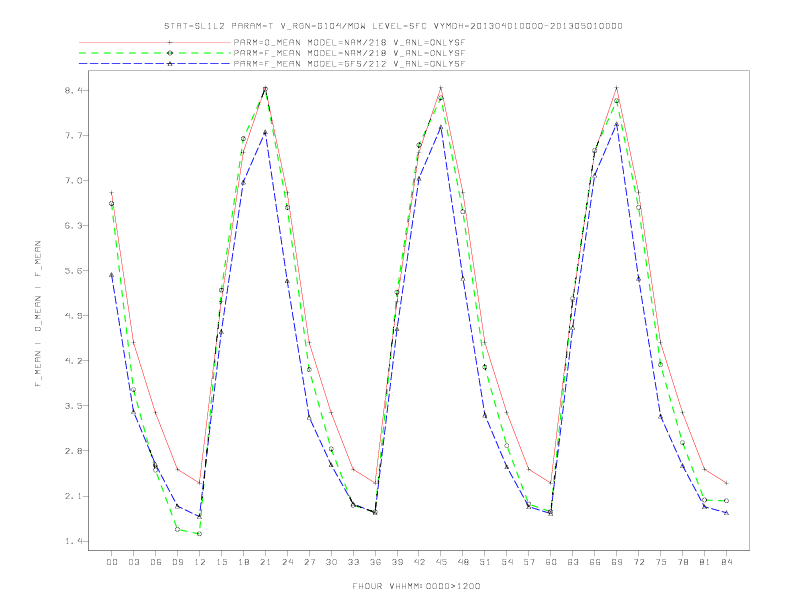
Task: Click the FHOUR VHHMM:0000>1200 axis label
Action: [416, 586]
